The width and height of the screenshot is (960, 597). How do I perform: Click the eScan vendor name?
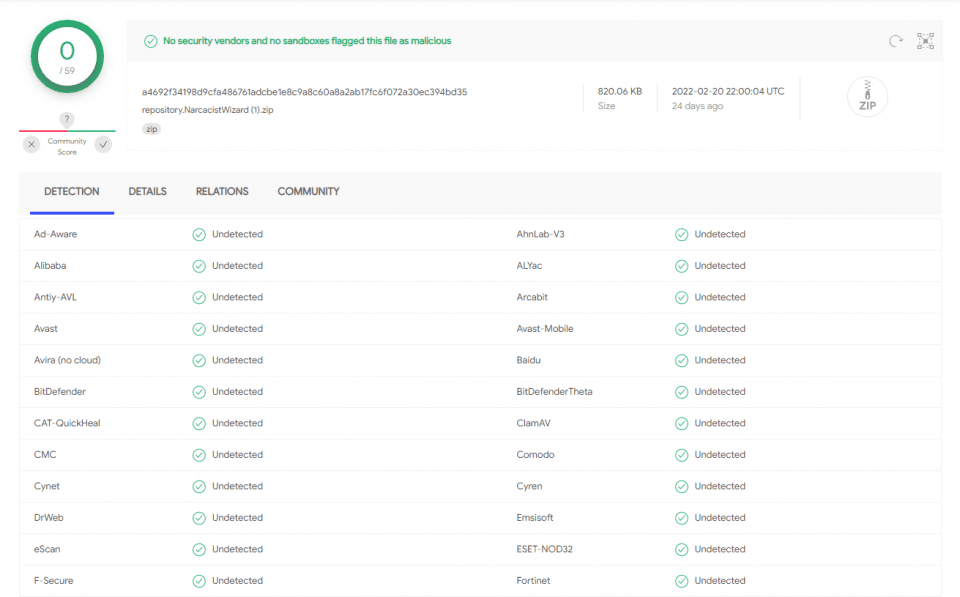click(47, 549)
